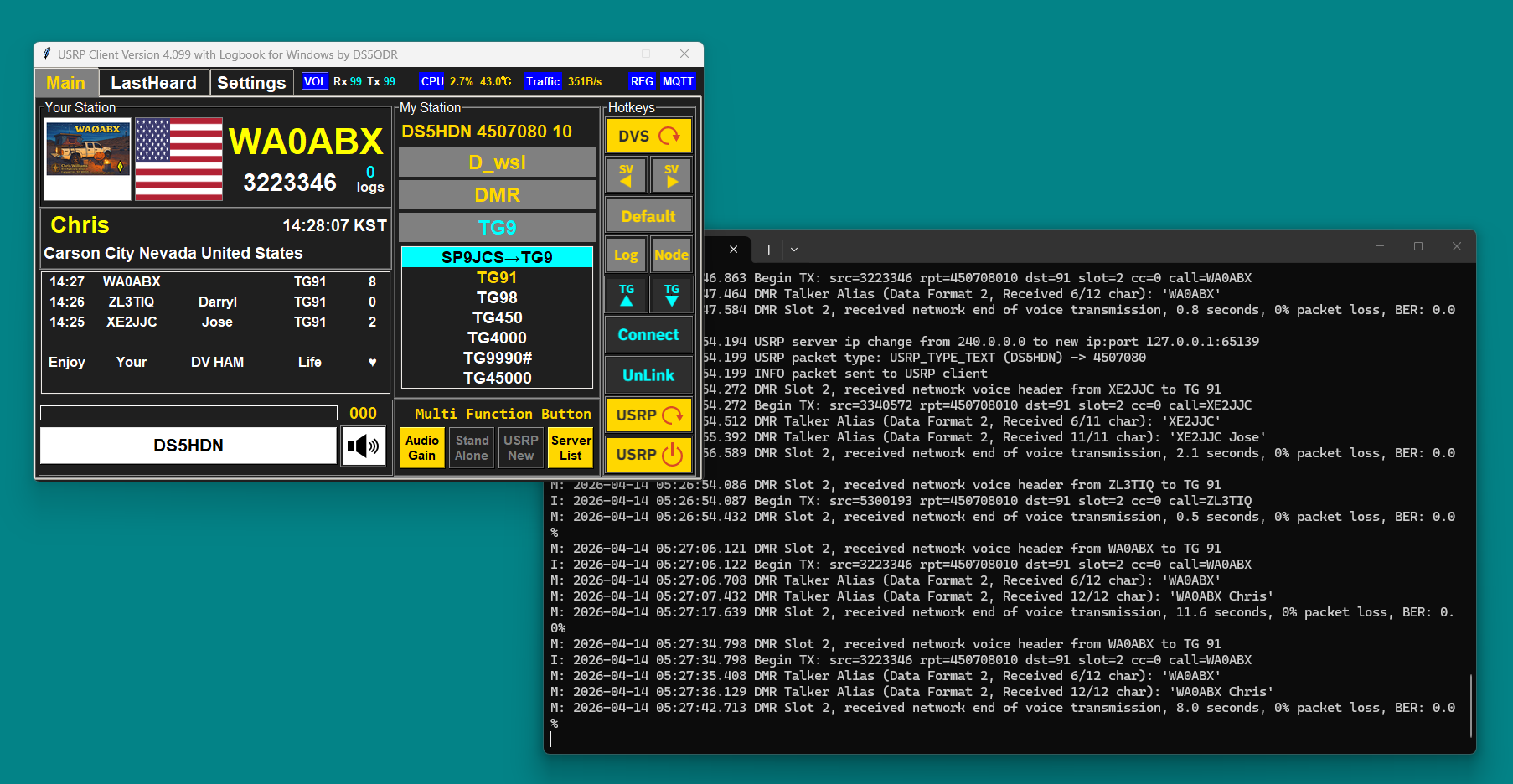Open Audio Gain multi function button
This screenshot has height=784, width=1513.
click(x=422, y=448)
